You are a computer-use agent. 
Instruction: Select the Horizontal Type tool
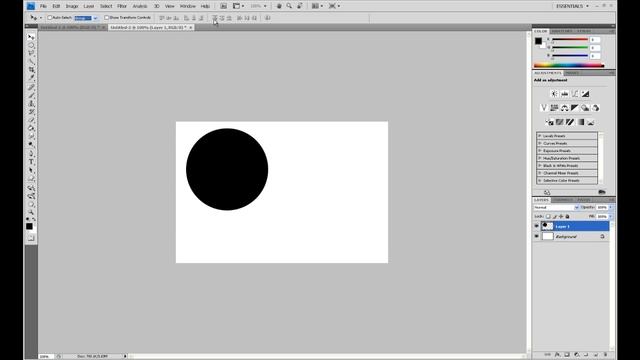(31, 162)
